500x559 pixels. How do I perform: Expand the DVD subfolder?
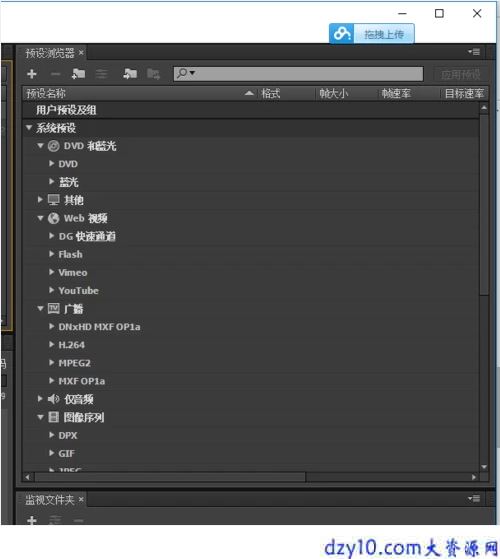(x=52, y=163)
